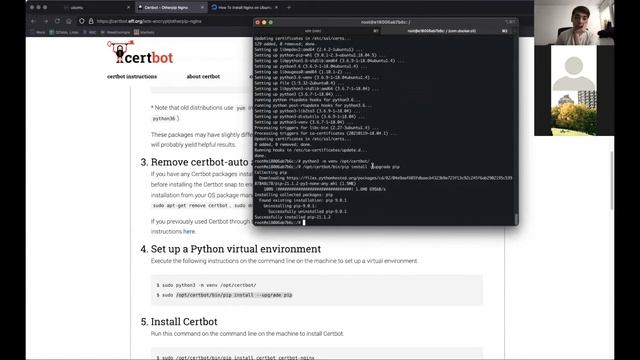Close the How To Install Nginx tab
This screenshot has width=640, height=360.
tap(276, 7)
